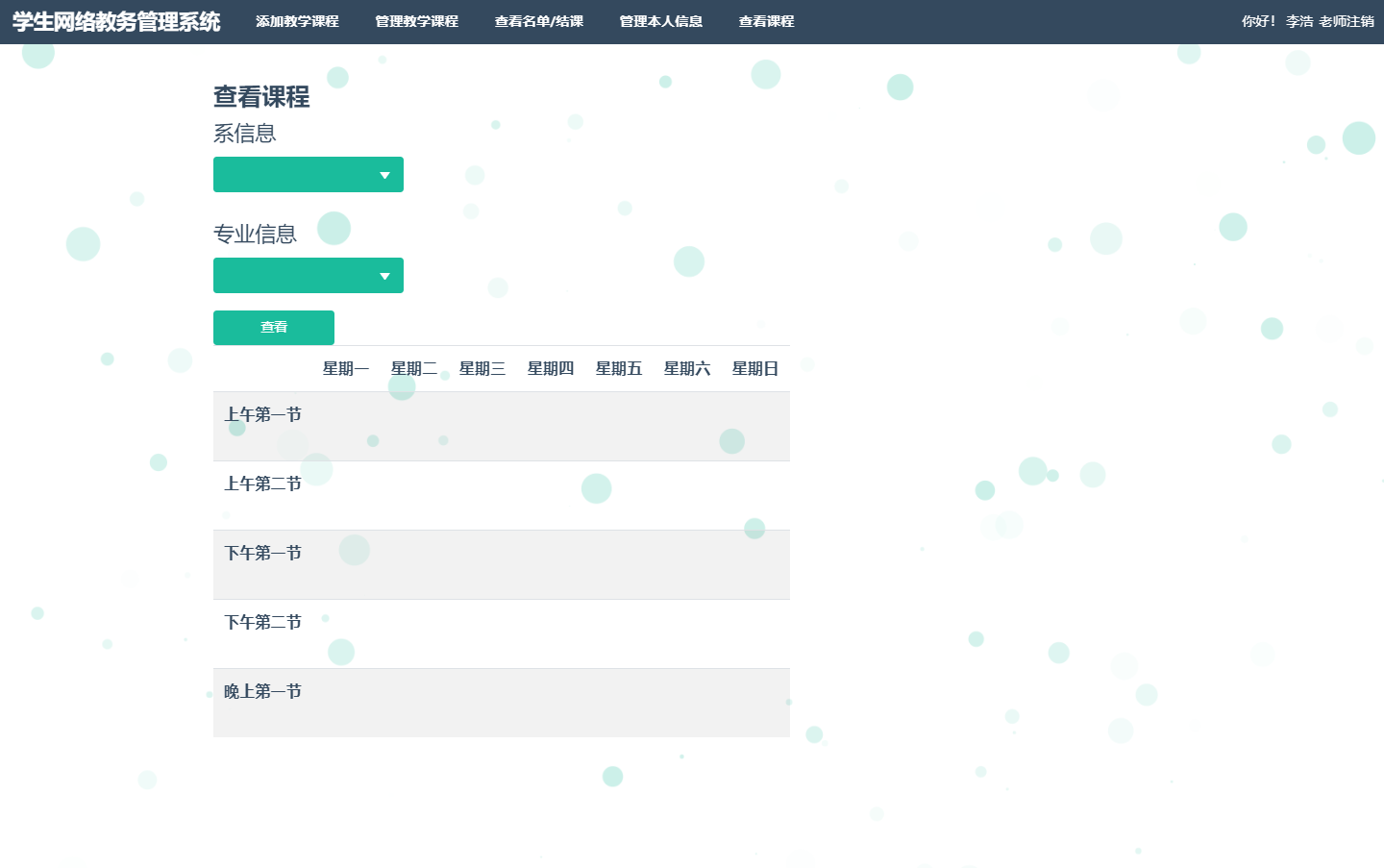The height and width of the screenshot is (868, 1384).
Task: Go to 管理教学课程 in navigation bar
Action: point(416,21)
